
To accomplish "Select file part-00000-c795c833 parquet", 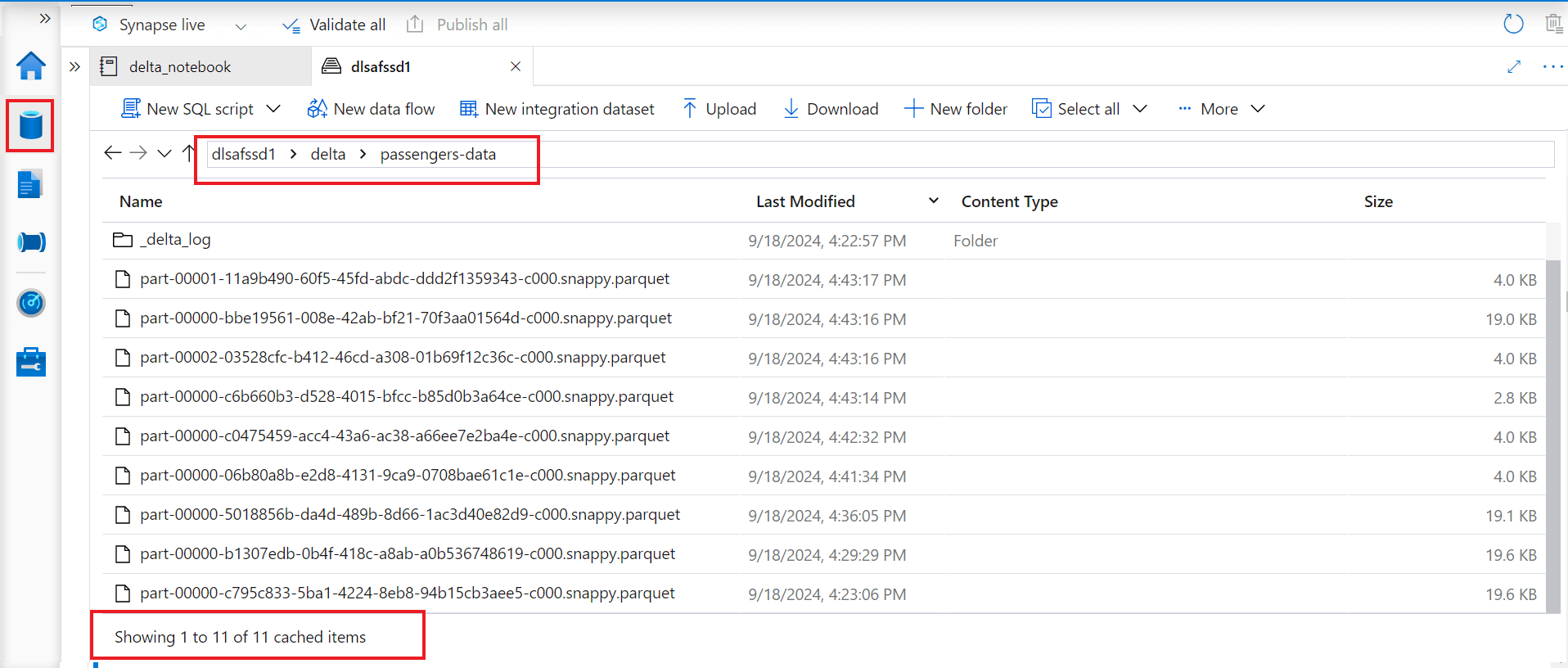I will (408, 594).
